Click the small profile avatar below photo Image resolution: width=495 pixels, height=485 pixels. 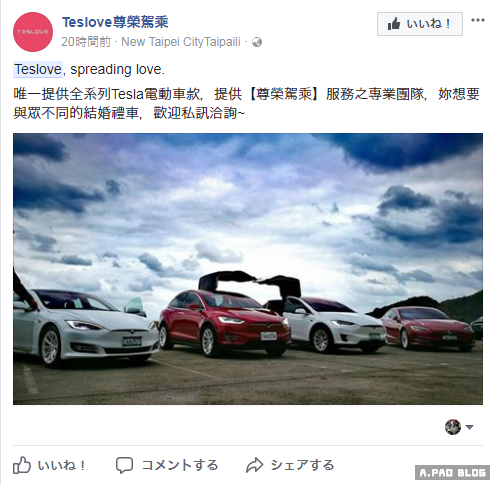click(453, 427)
